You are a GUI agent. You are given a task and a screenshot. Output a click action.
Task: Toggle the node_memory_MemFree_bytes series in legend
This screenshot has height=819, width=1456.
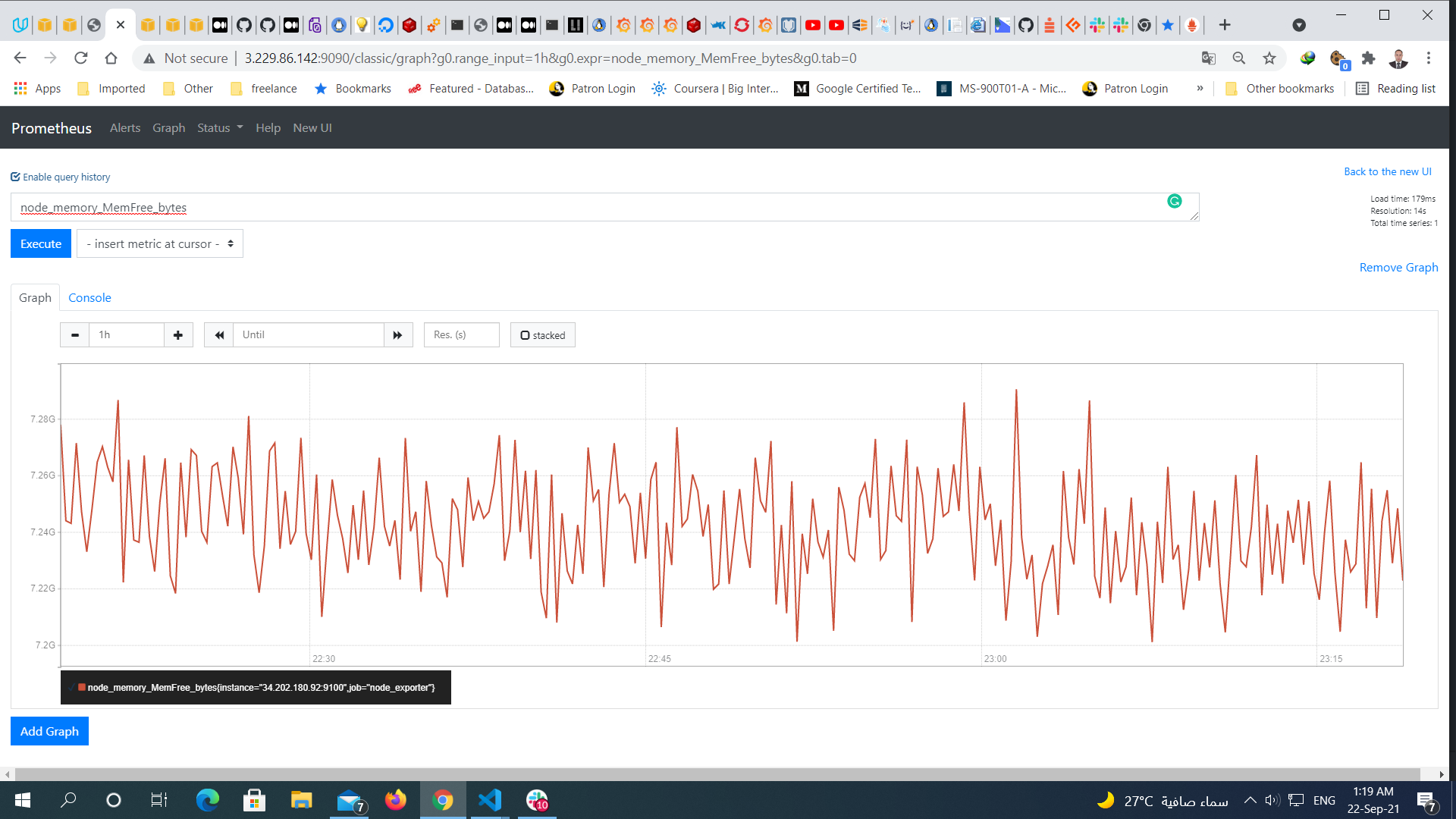click(x=260, y=687)
